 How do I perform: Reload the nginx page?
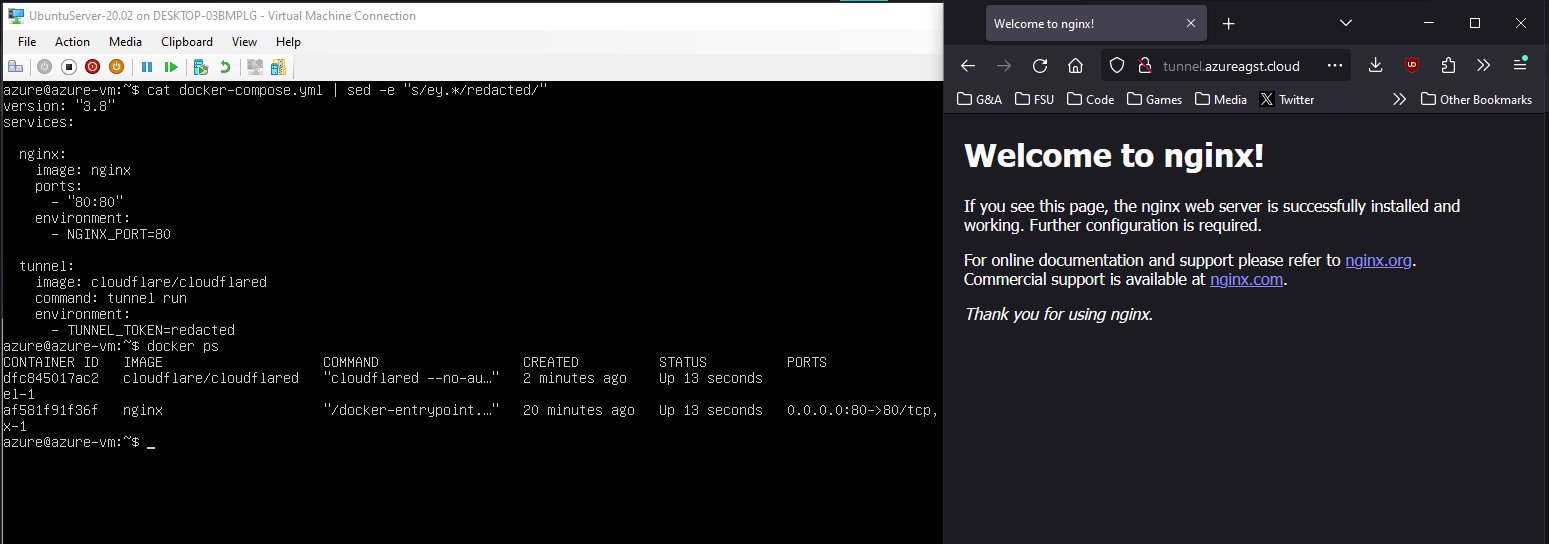point(1040,65)
